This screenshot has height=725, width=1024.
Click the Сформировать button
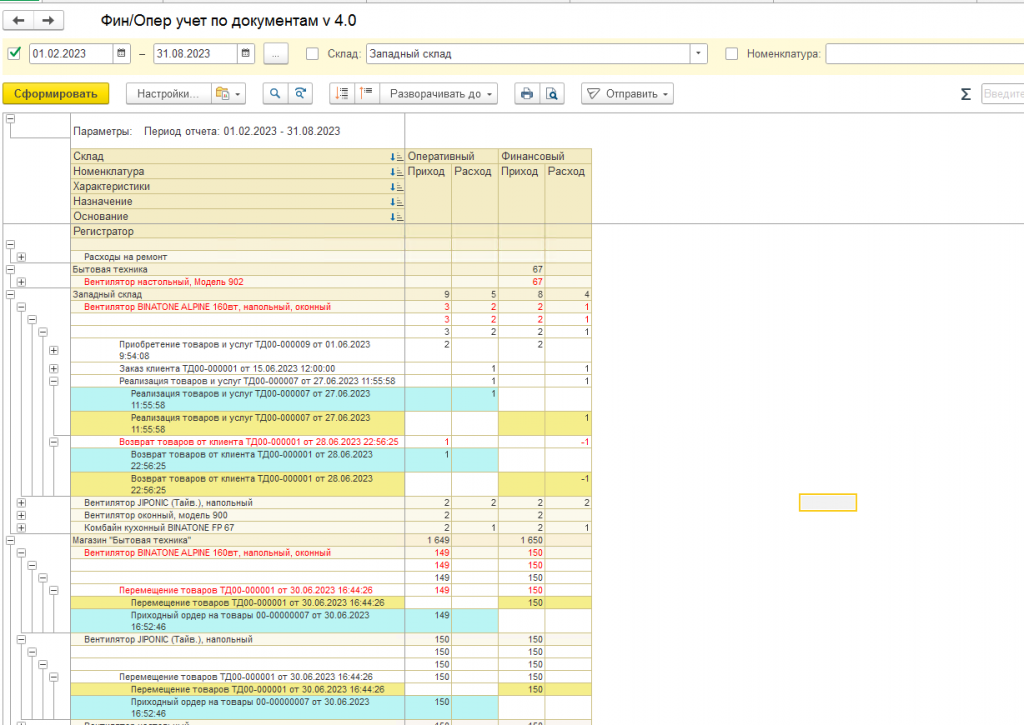tap(55, 94)
